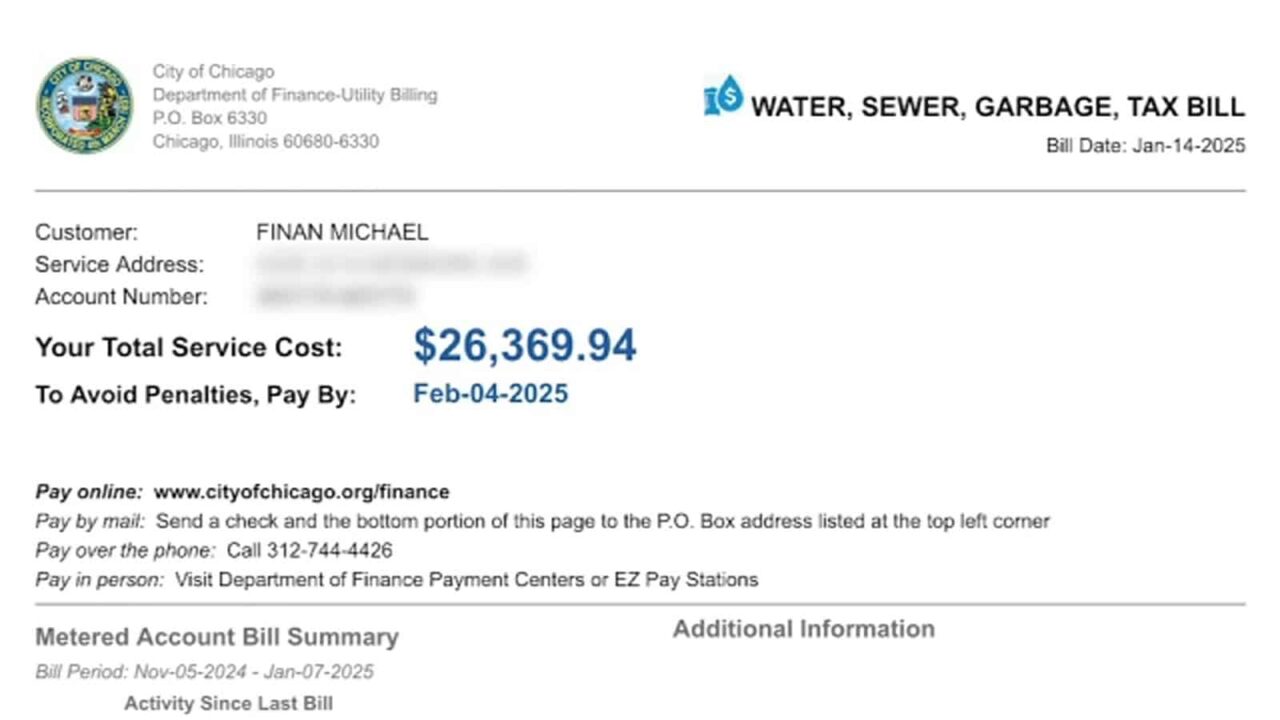Click the City of Chicago seal logo

[x=84, y=106]
